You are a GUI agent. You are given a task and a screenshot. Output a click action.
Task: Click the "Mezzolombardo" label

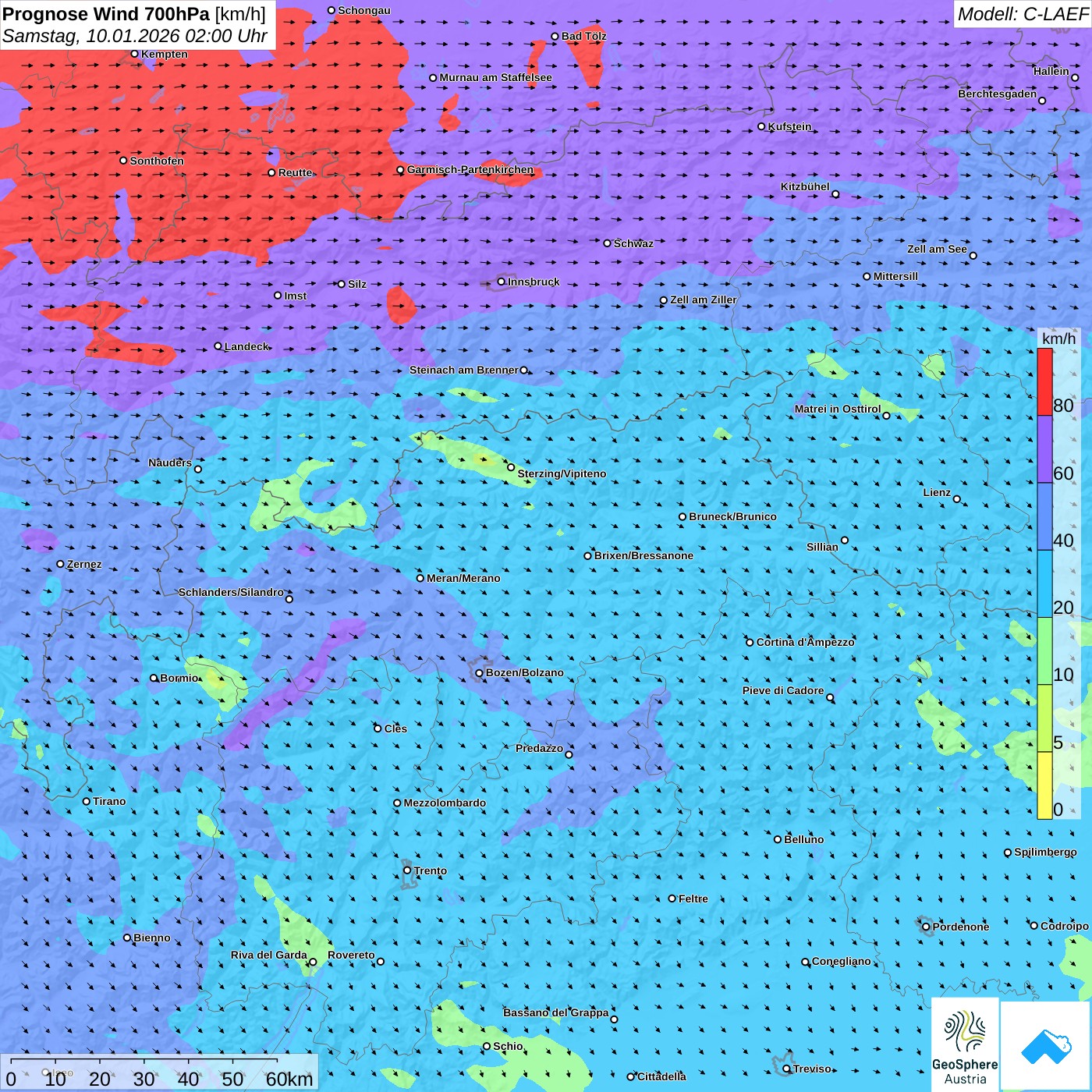(x=445, y=803)
